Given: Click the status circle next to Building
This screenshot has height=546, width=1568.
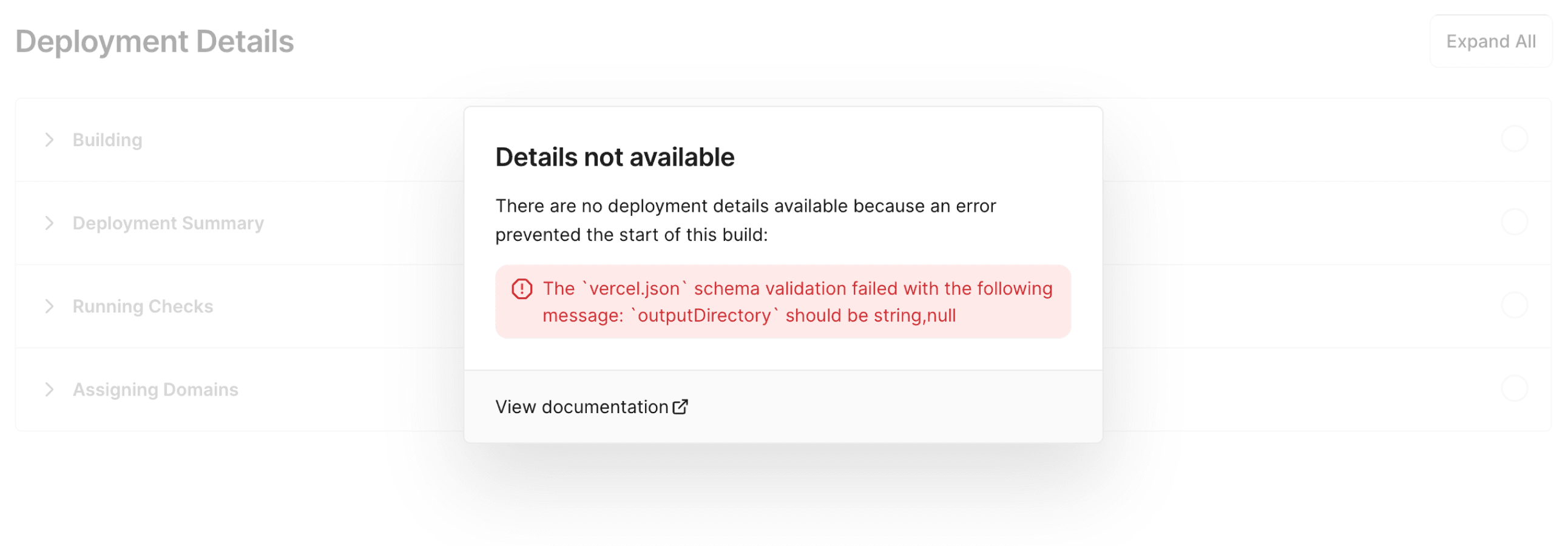Looking at the screenshot, I should (x=1515, y=139).
